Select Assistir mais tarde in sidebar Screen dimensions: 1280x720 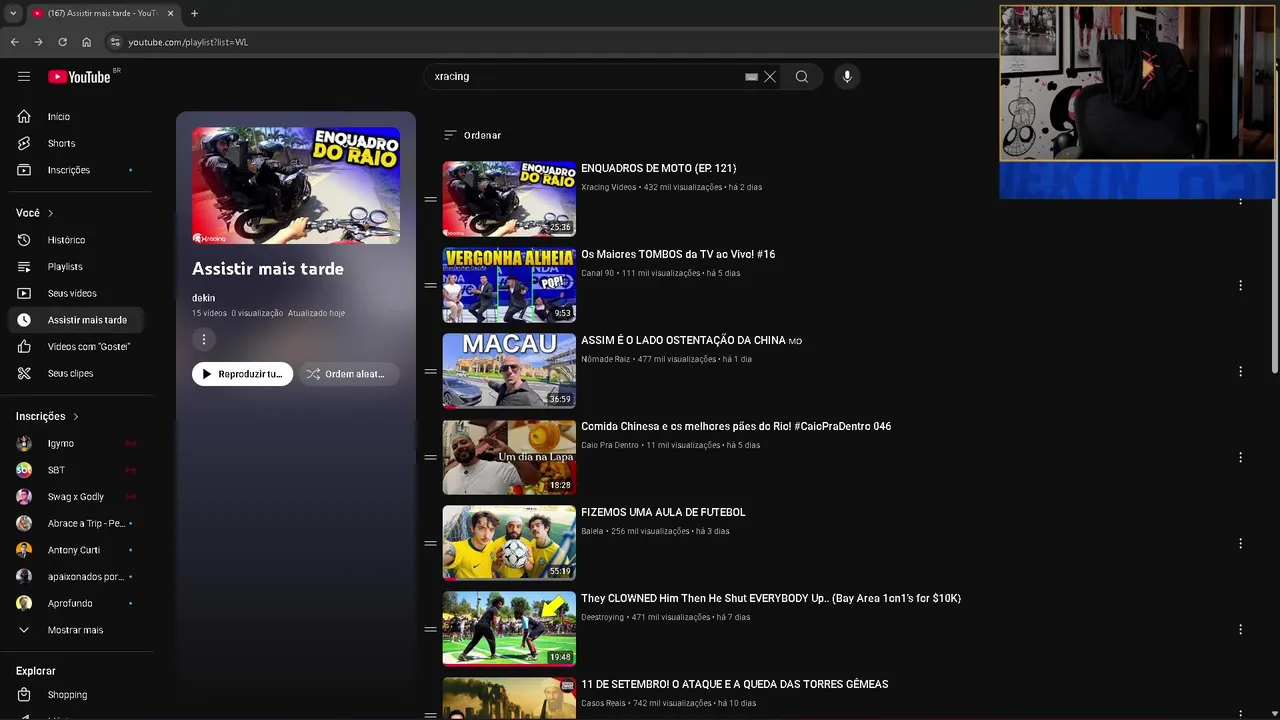coord(77,320)
